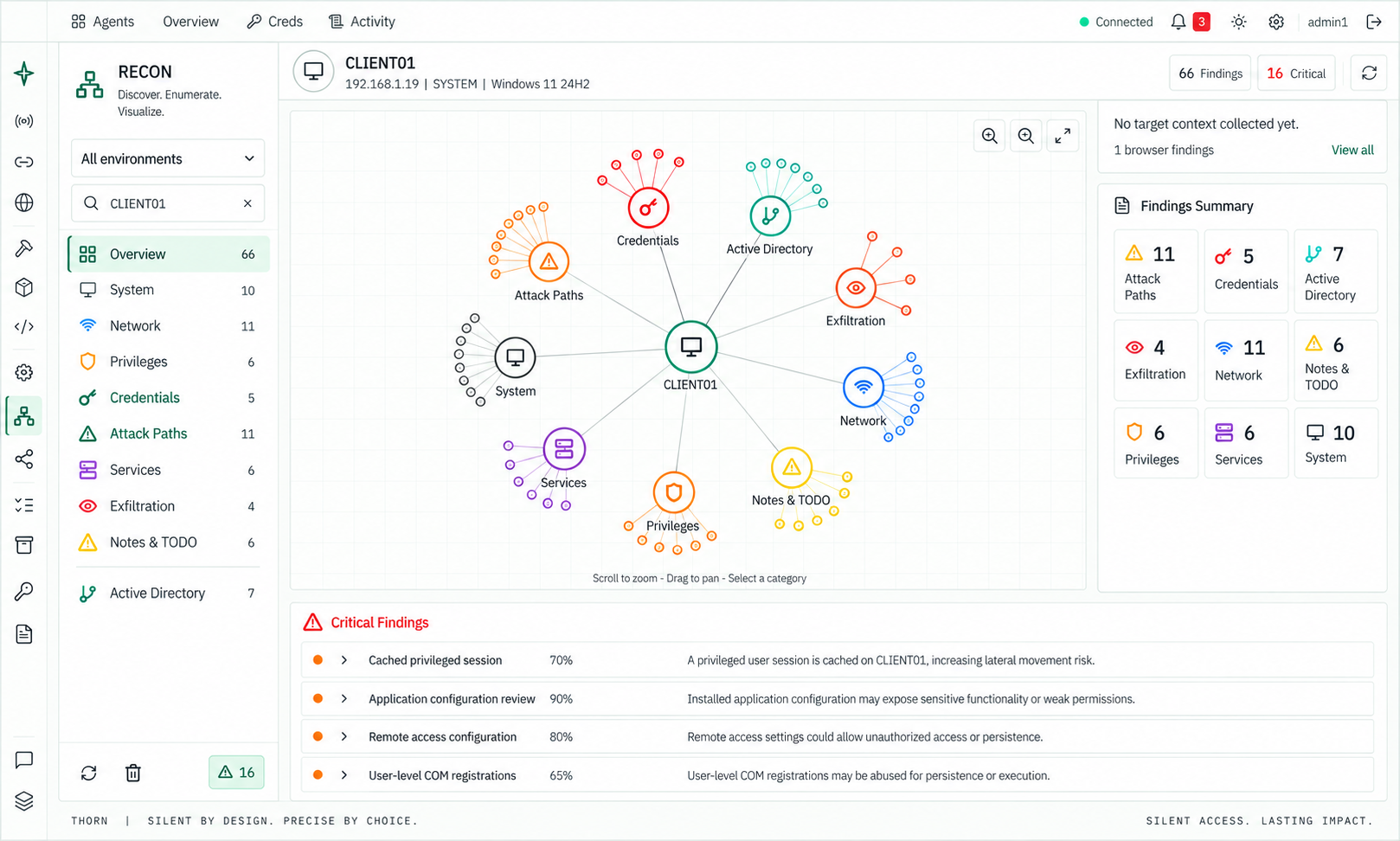This screenshot has width=1400, height=841.
Task: Switch to the Activity tab
Action: pos(362,22)
